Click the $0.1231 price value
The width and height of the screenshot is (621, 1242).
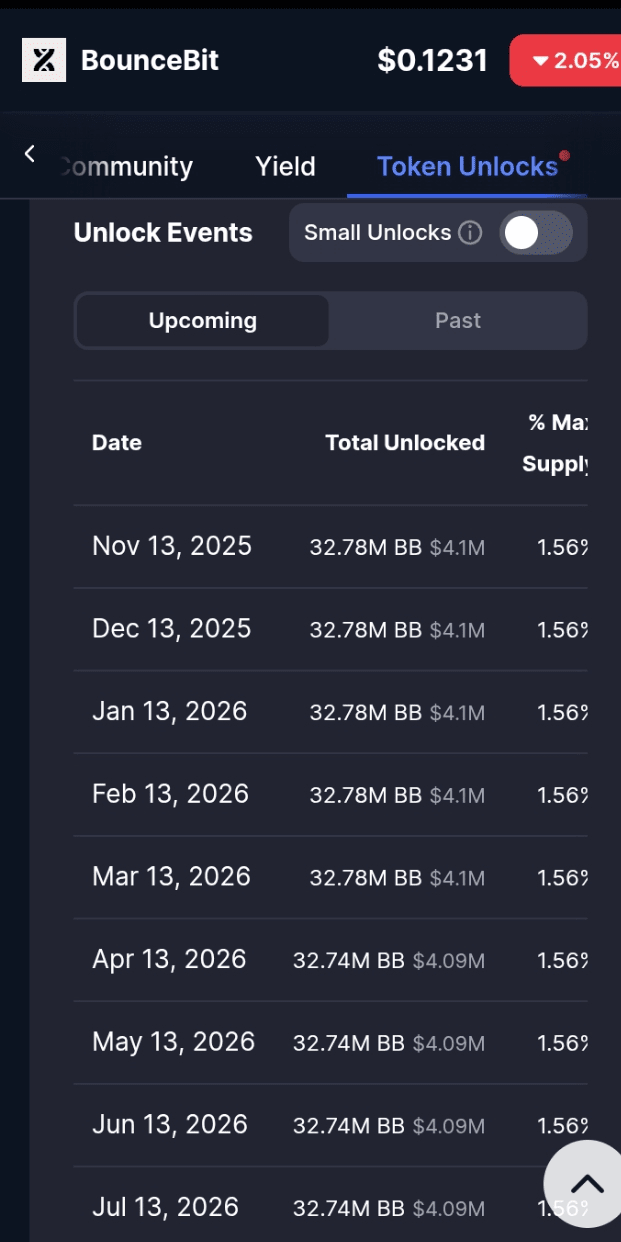[x=432, y=60]
